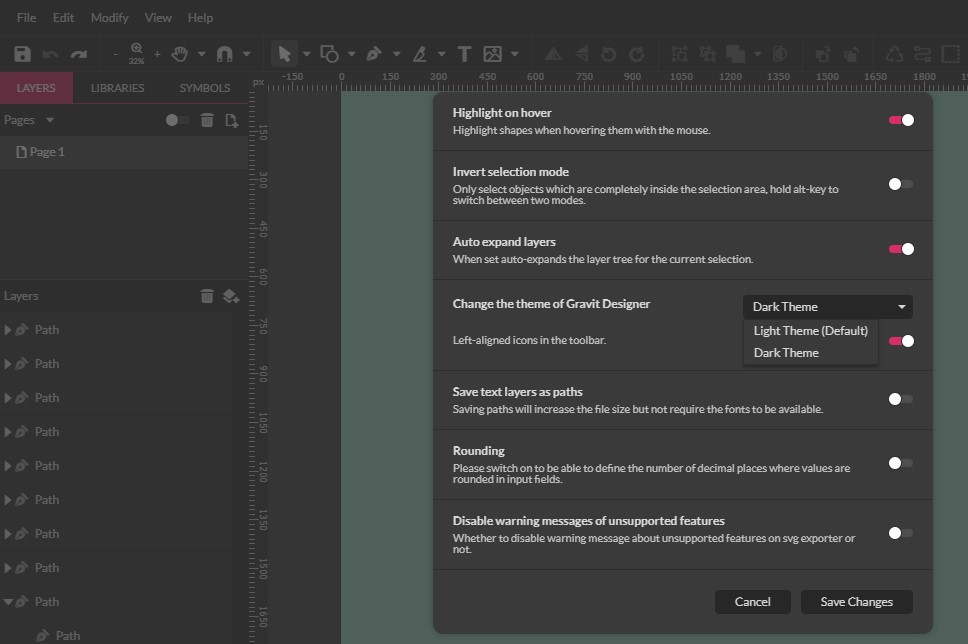Switch to the LIBRARIES tab
Viewport: 968px width, 644px height.
(x=117, y=87)
